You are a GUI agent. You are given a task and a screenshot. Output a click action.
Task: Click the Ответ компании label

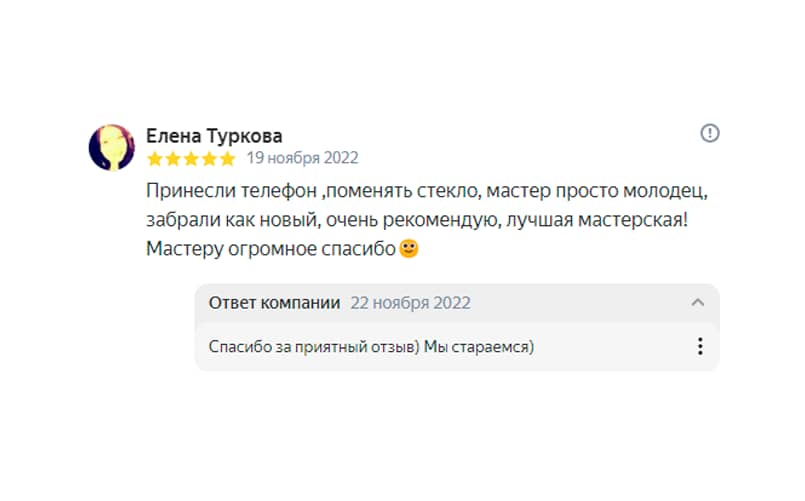(274, 303)
